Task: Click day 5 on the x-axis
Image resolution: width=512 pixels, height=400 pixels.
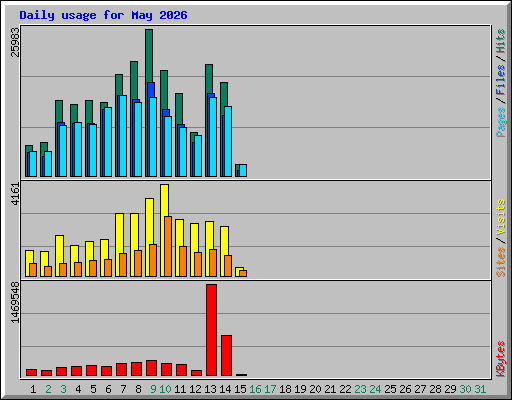Action: [x=93, y=389]
